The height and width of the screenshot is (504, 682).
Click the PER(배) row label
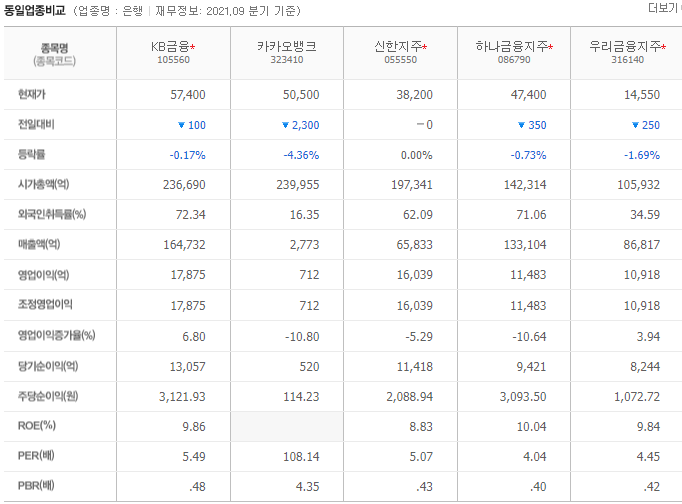(36, 456)
